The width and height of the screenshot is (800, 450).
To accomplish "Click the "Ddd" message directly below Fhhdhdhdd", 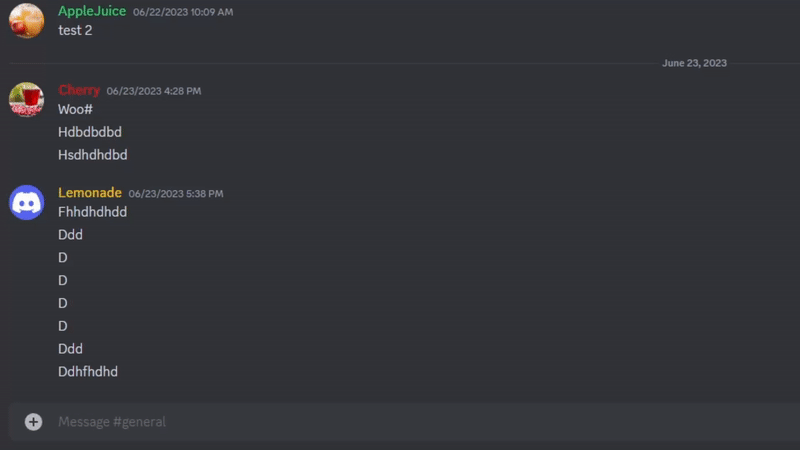I will pyautogui.click(x=70, y=235).
